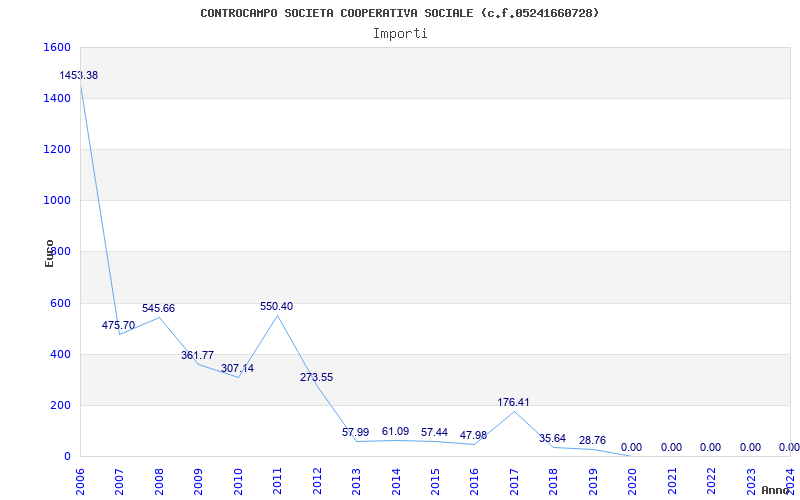
Task: Select the 47.98 data label
Action: click(473, 435)
